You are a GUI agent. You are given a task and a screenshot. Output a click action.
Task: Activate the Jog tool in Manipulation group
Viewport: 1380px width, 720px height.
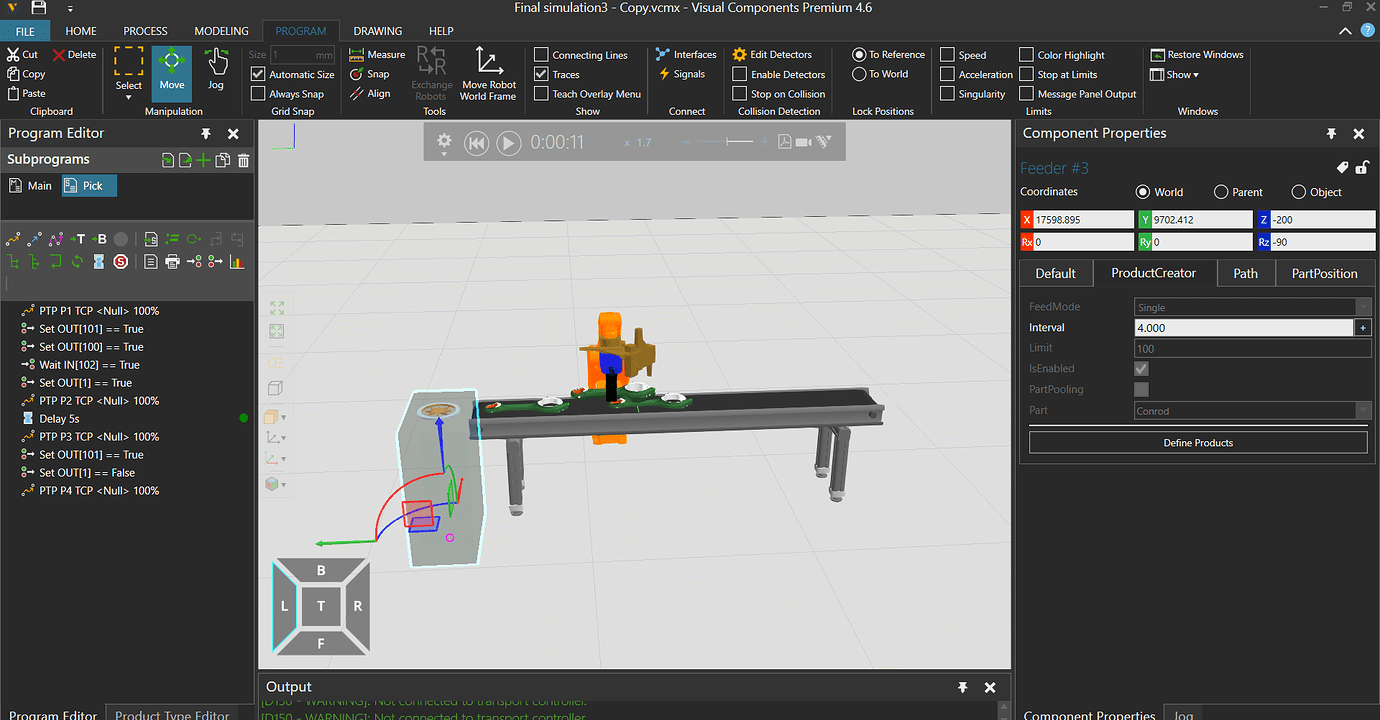point(216,70)
